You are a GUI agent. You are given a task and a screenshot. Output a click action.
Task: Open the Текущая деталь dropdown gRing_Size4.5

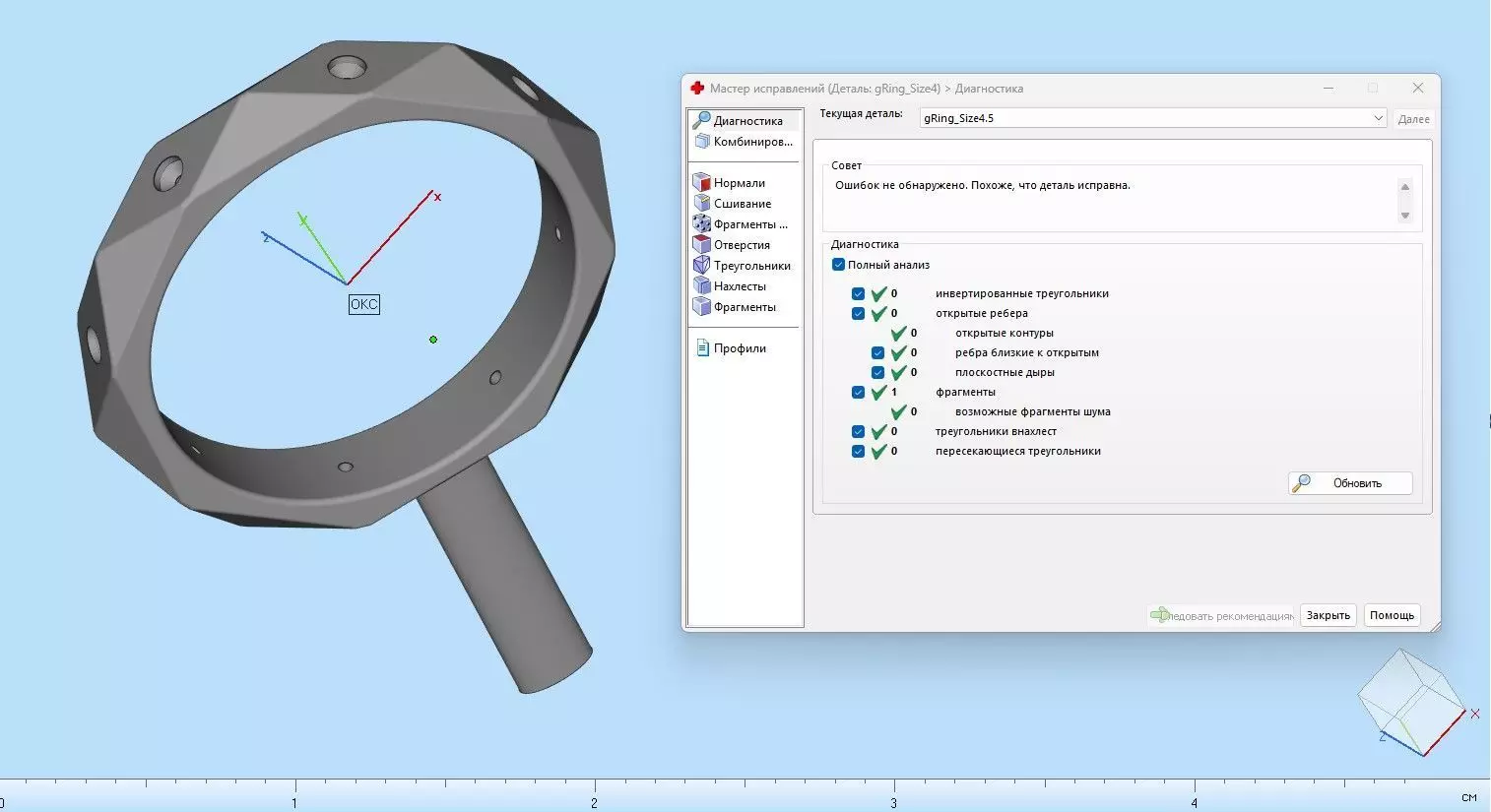coord(1153,118)
